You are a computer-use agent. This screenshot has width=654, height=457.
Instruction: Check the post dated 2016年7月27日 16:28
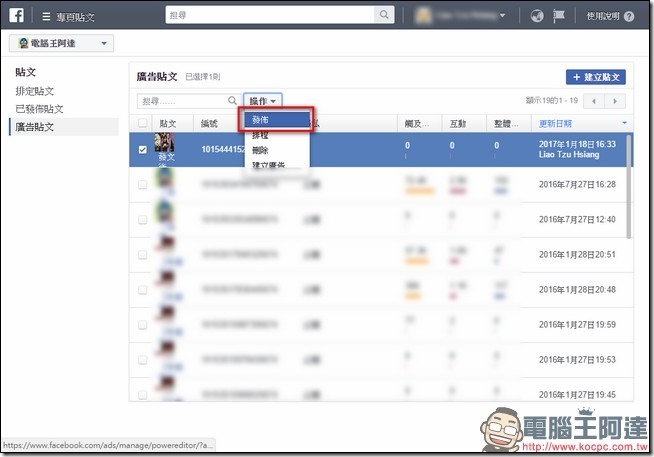click(x=143, y=184)
